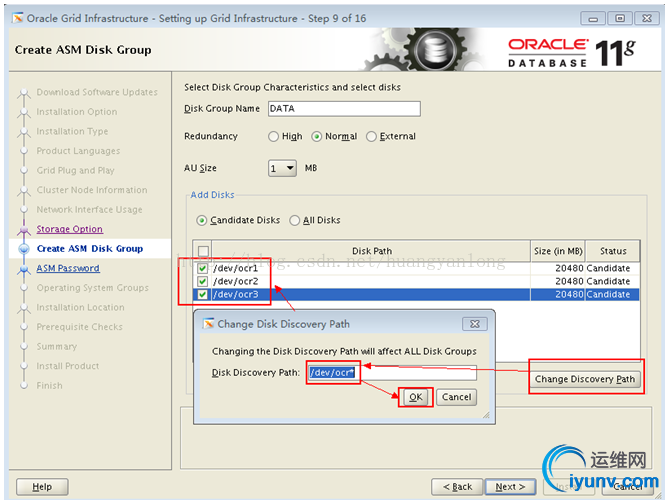Click Installation Type step
This screenshot has height=500, width=665.
click(x=72, y=131)
